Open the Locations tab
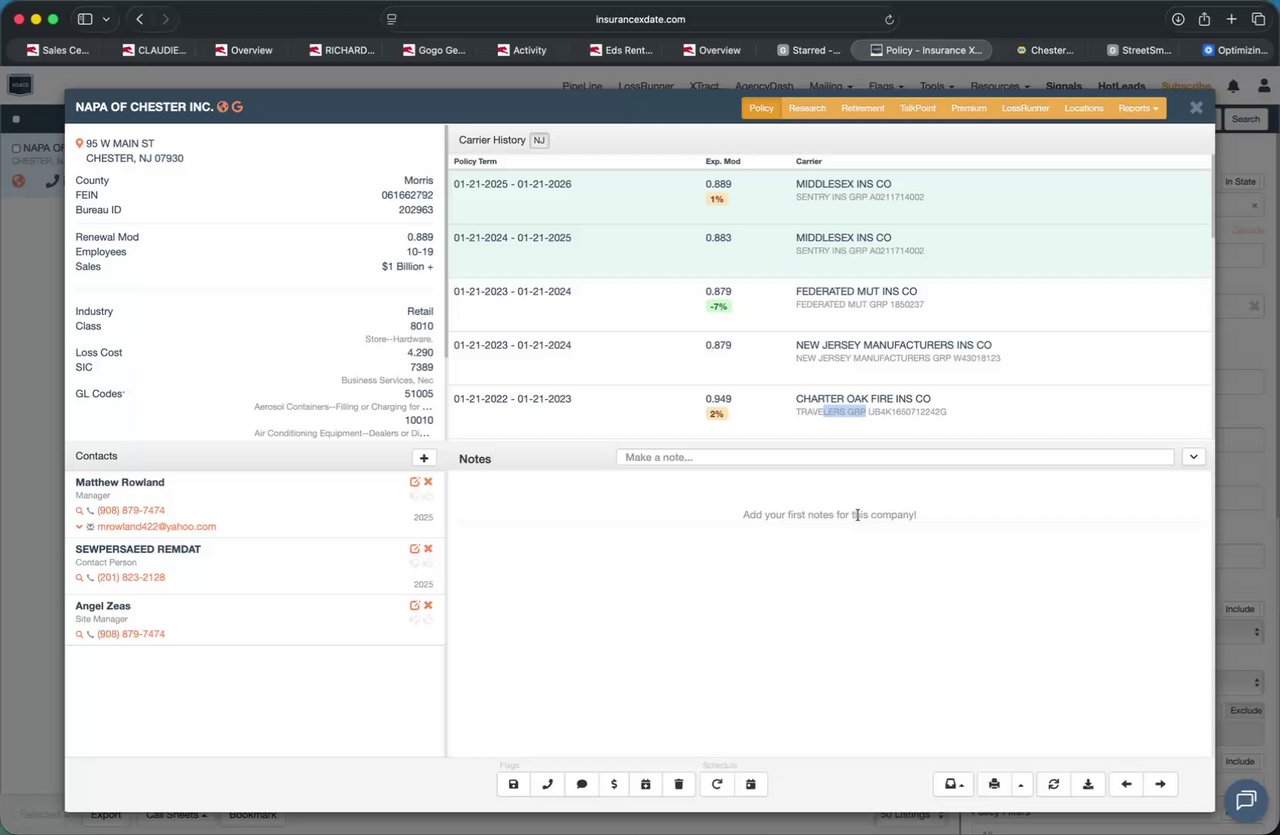Image resolution: width=1280 pixels, height=835 pixels. coord(1084,108)
